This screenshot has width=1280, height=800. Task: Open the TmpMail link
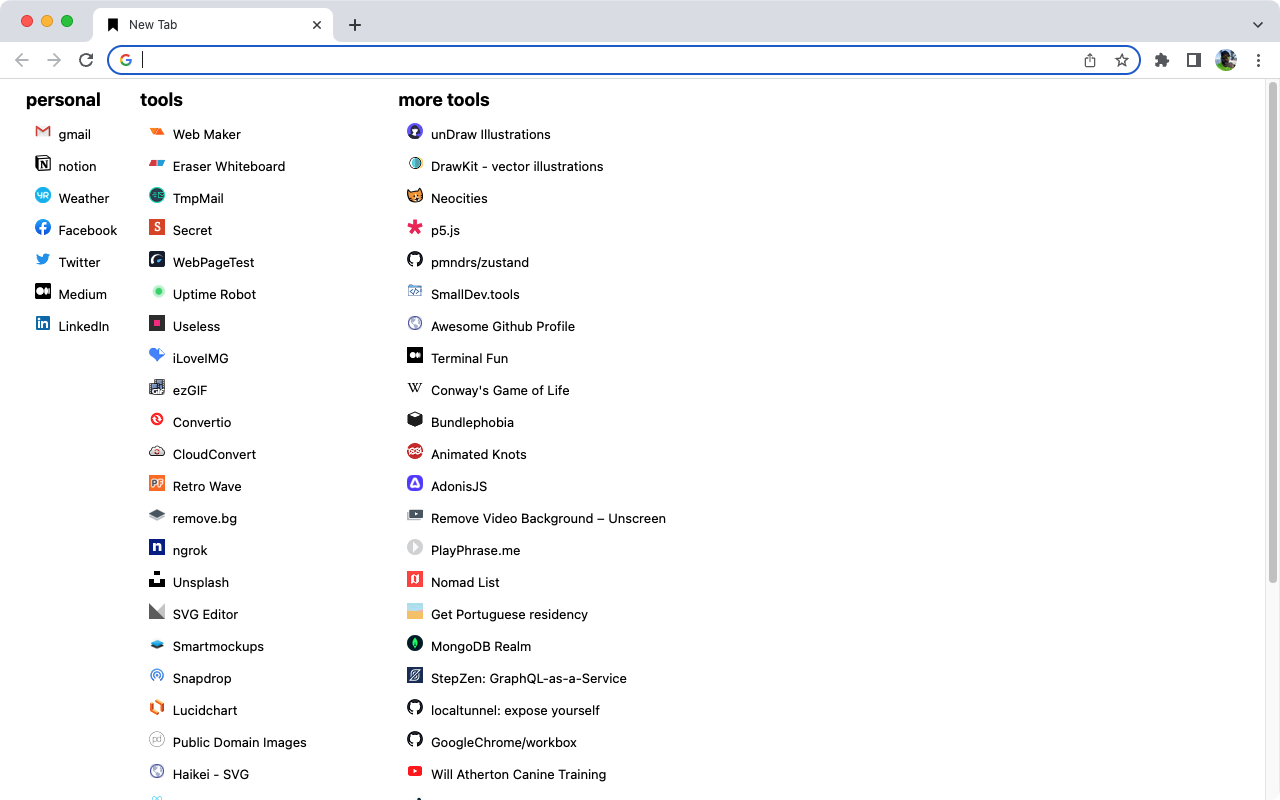[198, 198]
